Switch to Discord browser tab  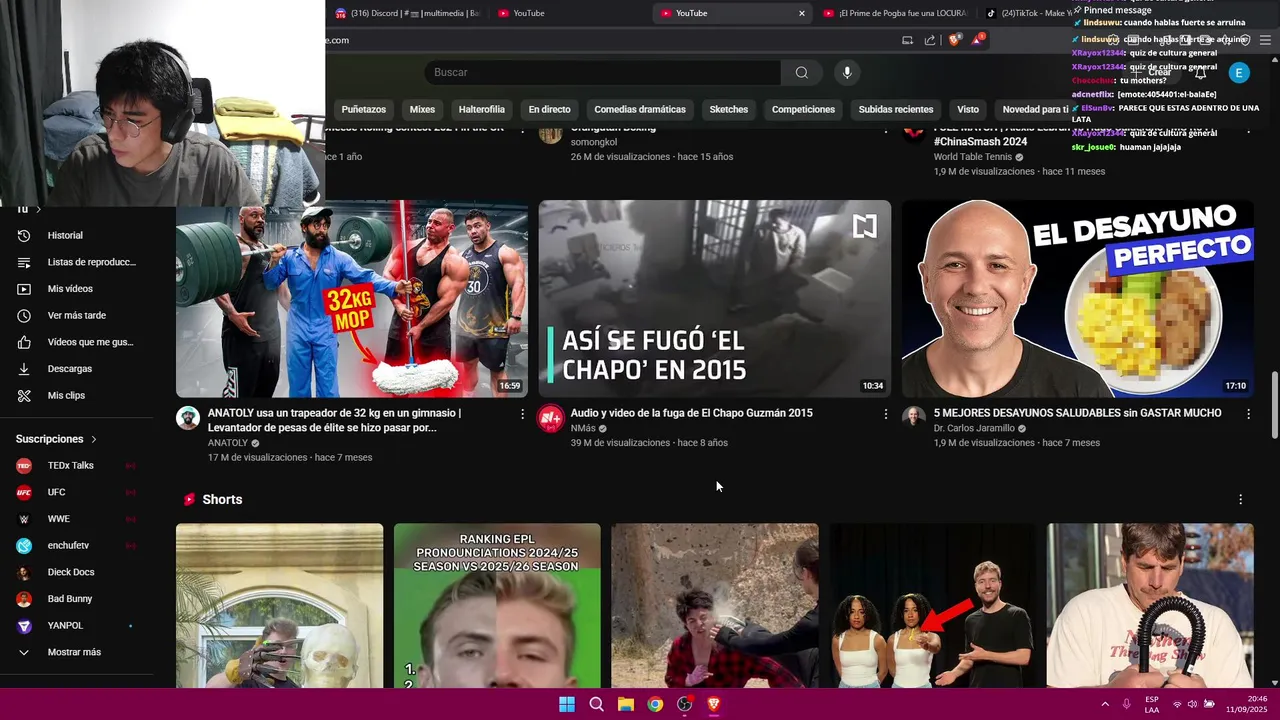pos(407,13)
